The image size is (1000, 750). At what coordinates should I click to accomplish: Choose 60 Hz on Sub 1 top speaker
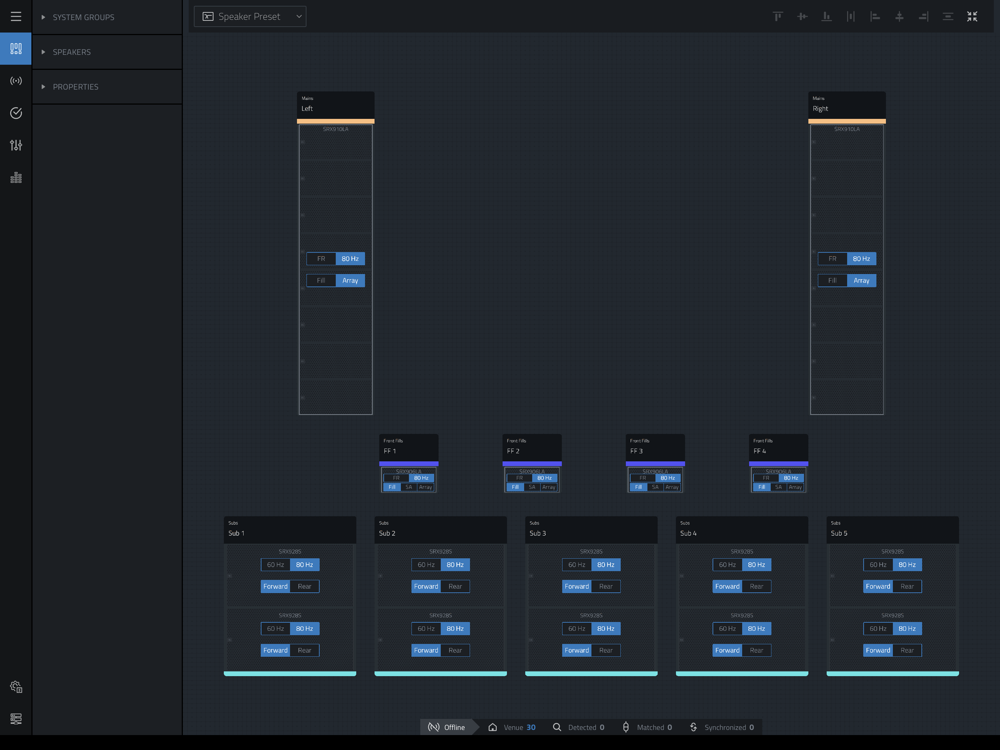[x=276, y=564]
